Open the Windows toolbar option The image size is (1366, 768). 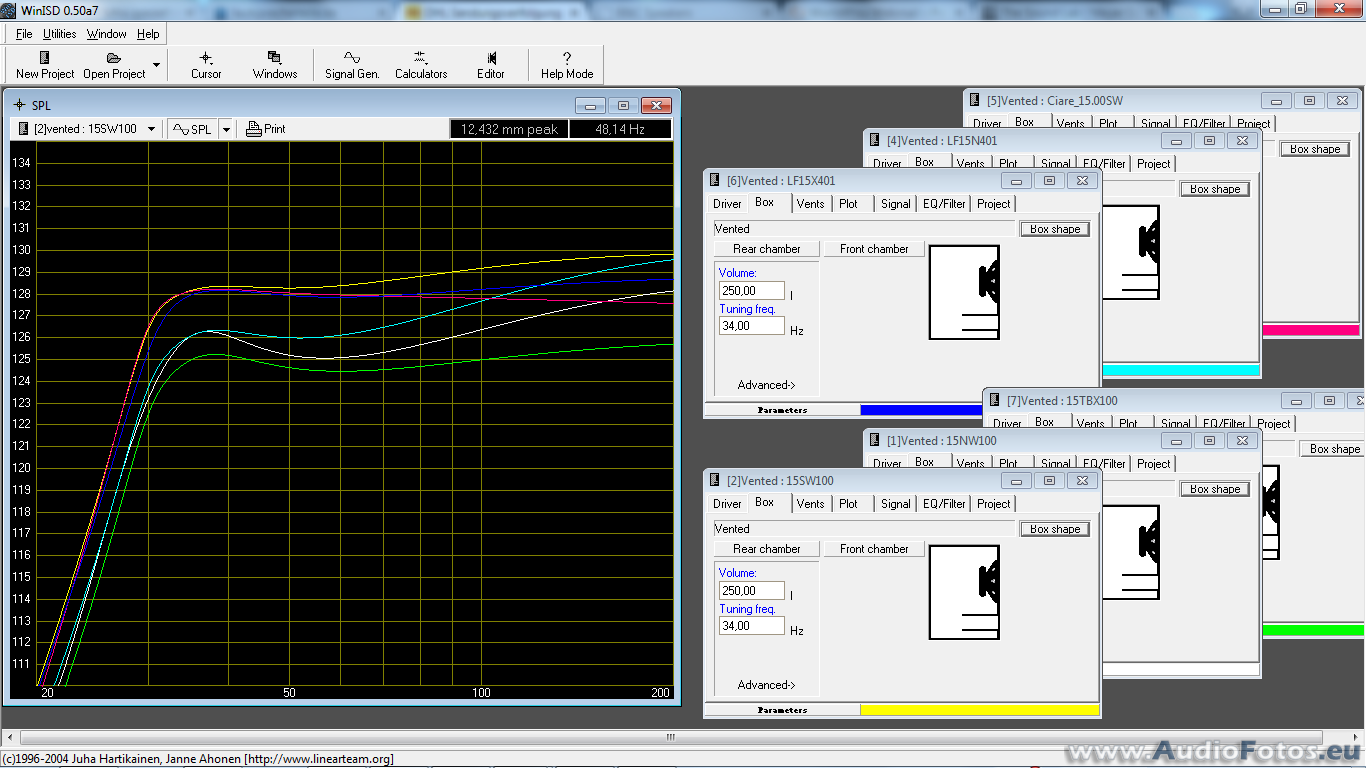tap(275, 65)
